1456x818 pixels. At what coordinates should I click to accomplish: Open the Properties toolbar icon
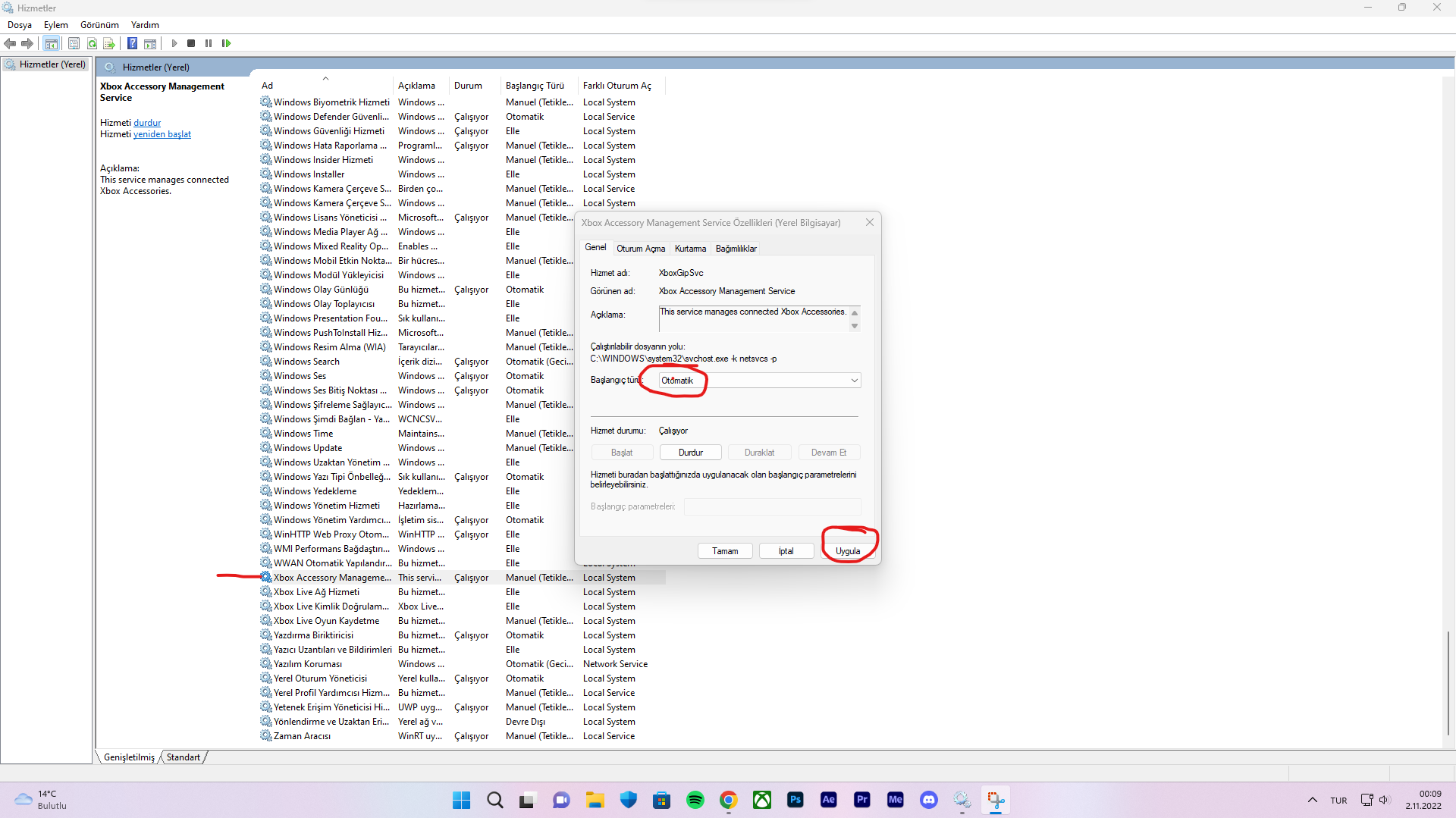point(74,43)
